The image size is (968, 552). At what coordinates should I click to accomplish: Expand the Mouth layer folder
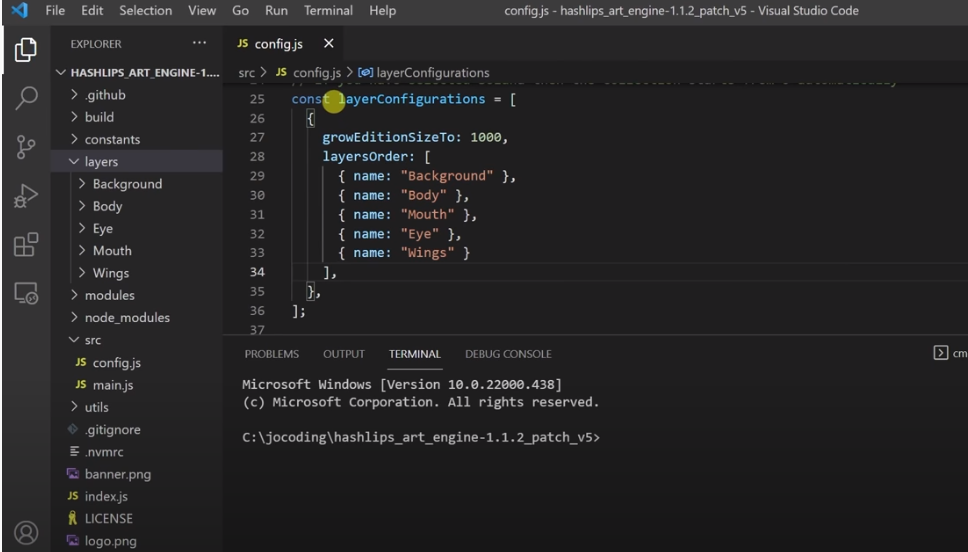[137, 250]
